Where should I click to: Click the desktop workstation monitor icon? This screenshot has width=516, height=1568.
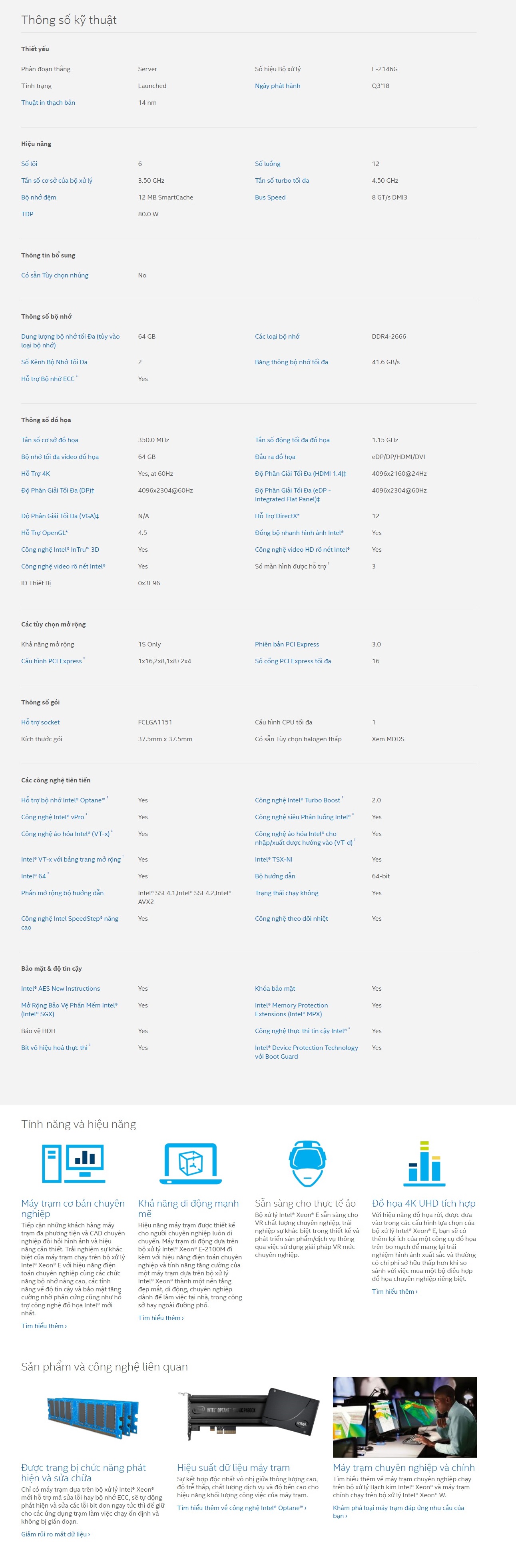click(x=73, y=1163)
